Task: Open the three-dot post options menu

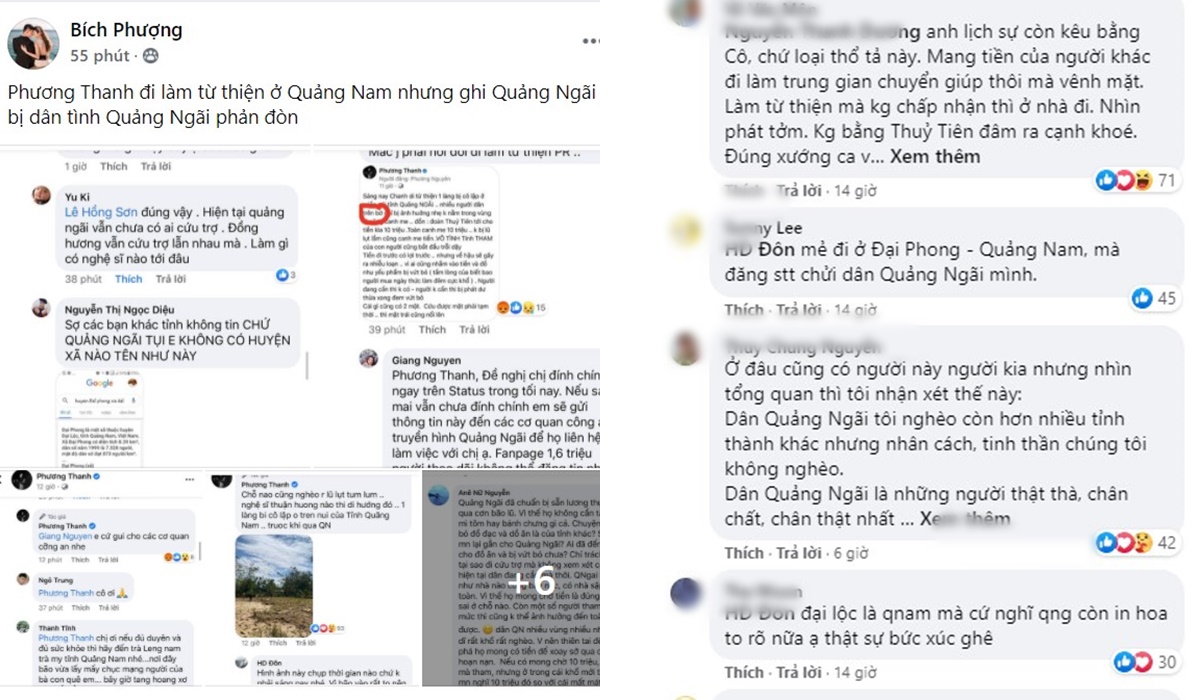Action: click(x=592, y=42)
